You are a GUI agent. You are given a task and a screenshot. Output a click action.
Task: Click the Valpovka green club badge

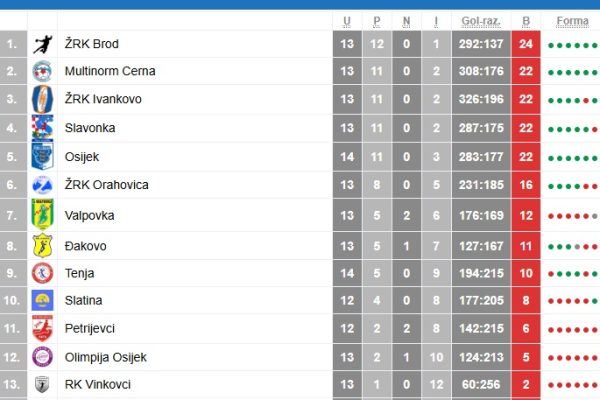42,215
